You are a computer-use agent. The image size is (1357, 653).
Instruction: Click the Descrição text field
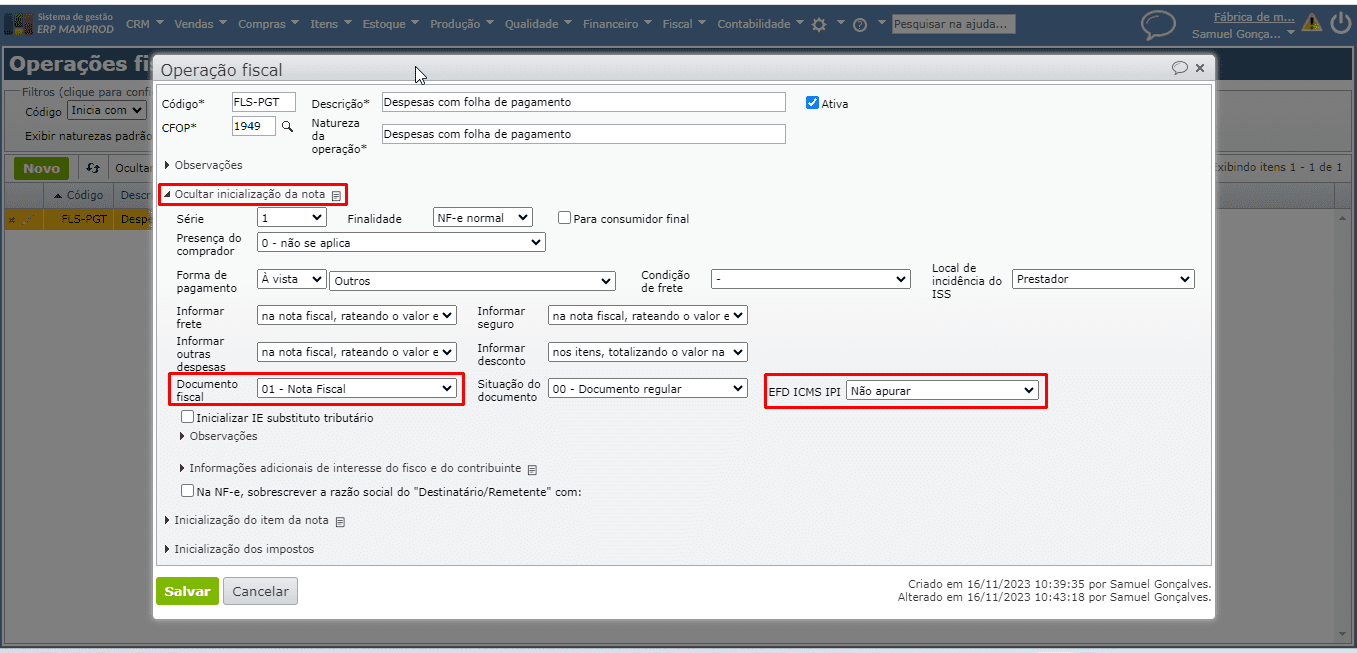click(x=584, y=102)
